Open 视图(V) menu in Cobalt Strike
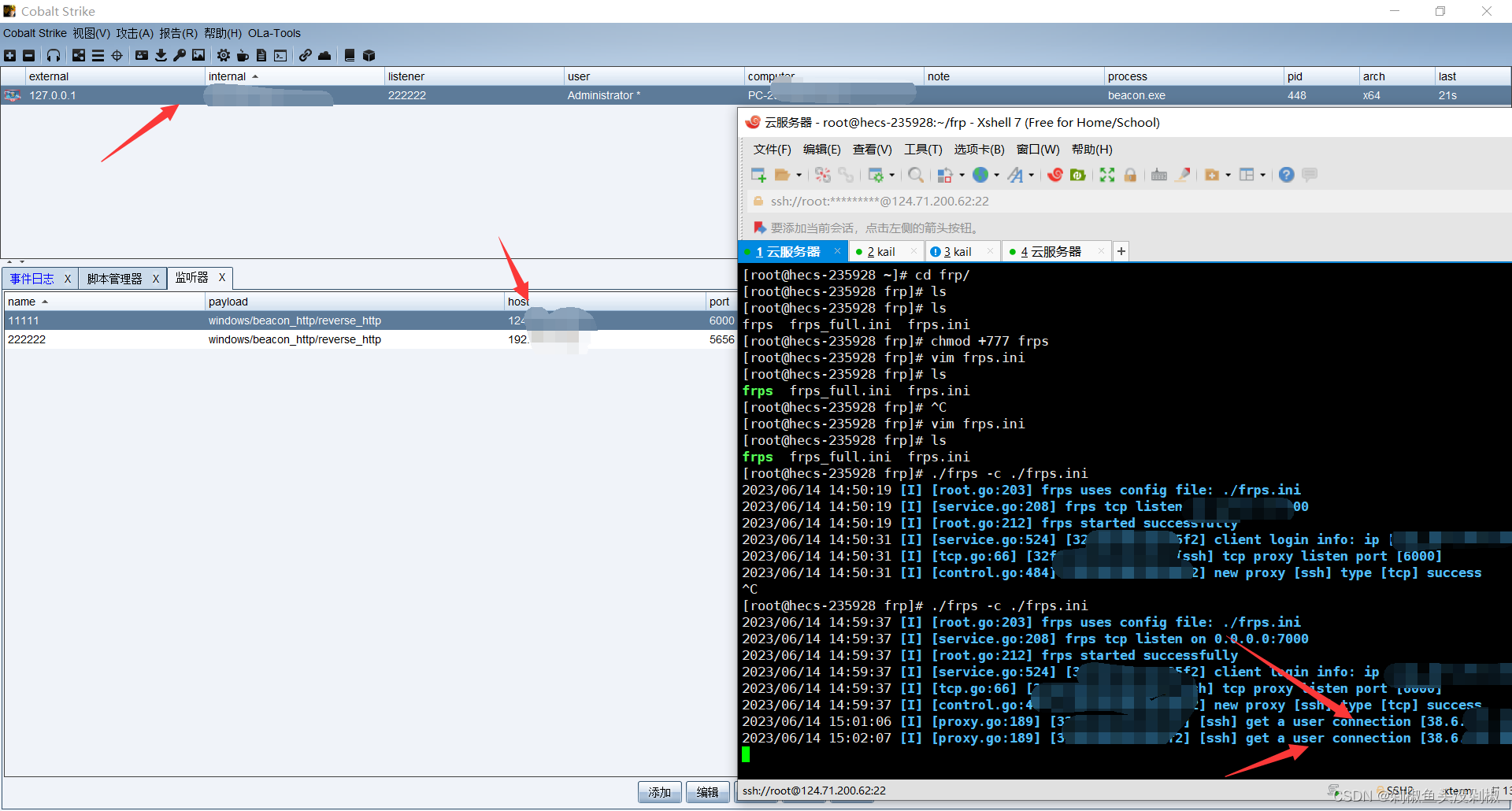Screen dimensions: 1512x811 click(x=91, y=33)
